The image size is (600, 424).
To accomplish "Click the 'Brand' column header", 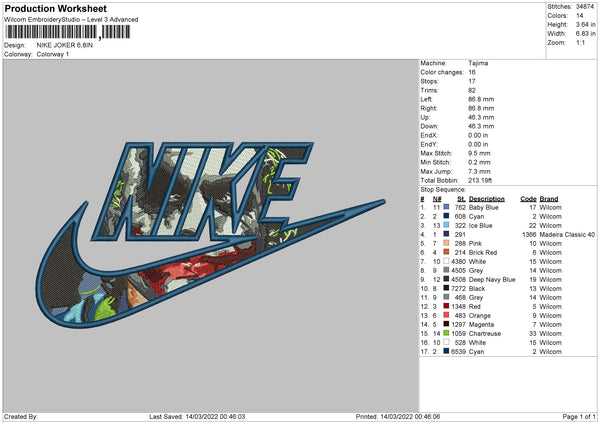I will click(549, 199).
